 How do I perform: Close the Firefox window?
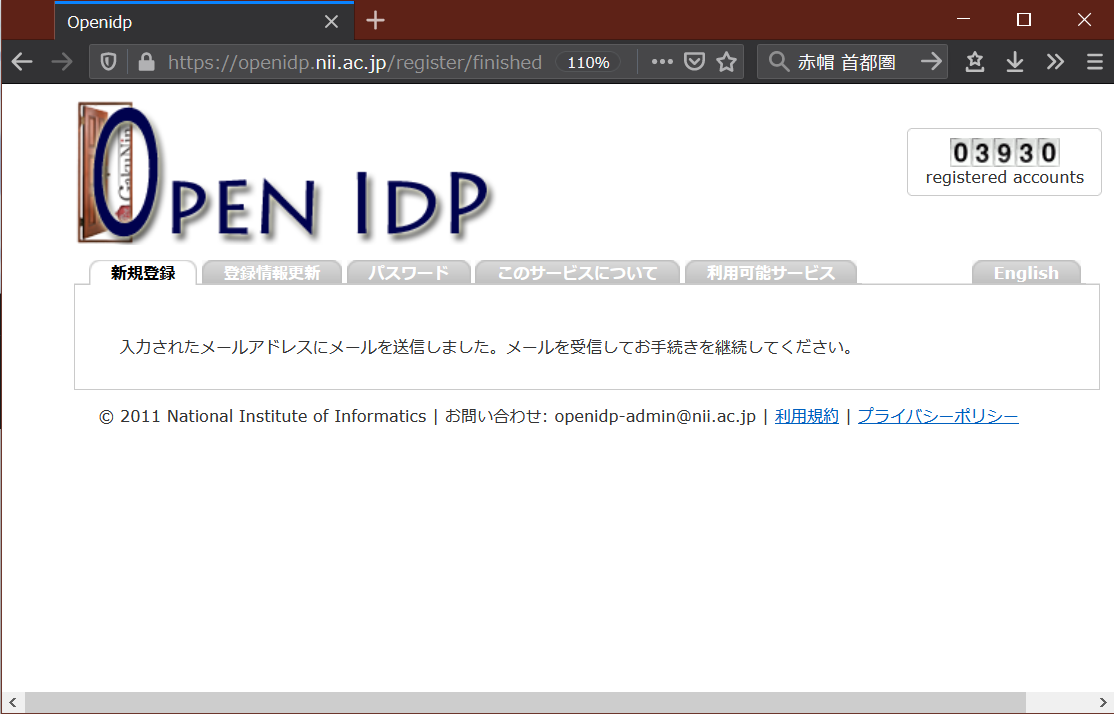(1084, 19)
